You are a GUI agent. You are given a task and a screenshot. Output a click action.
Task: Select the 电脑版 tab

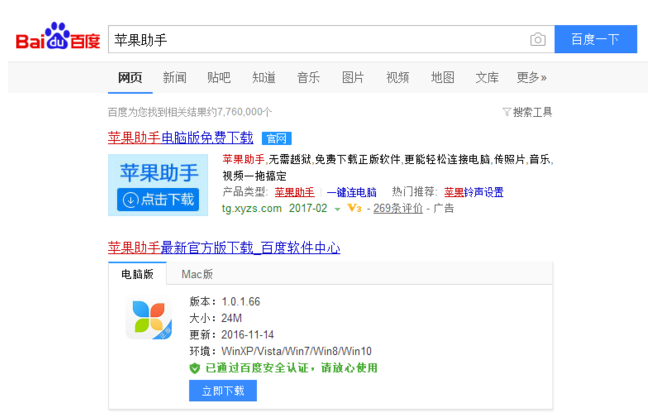pos(137,274)
